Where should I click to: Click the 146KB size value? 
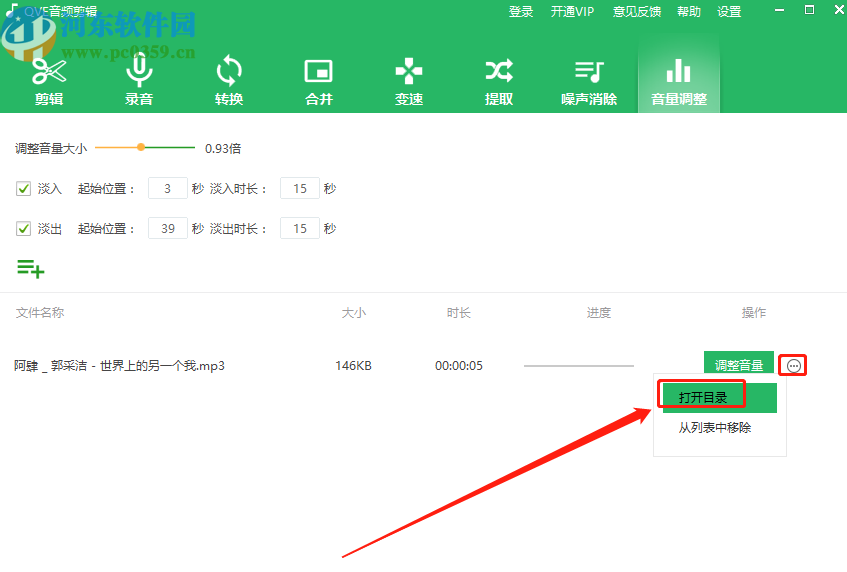point(353,366)
